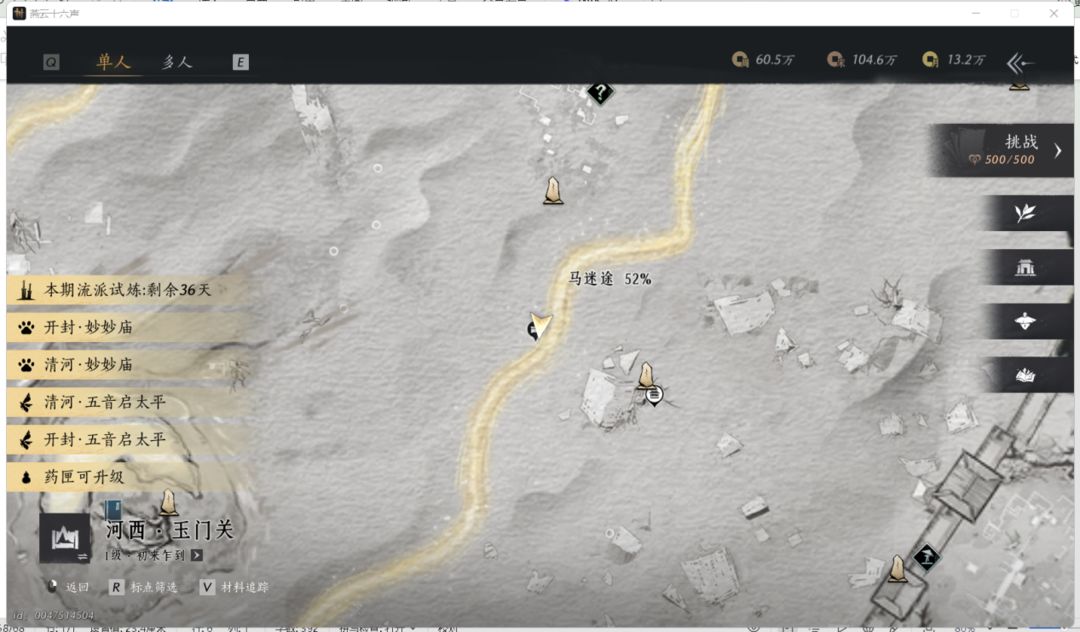
Task: Click the 60.5万 currency indicator
Action: tap(762, 60)
